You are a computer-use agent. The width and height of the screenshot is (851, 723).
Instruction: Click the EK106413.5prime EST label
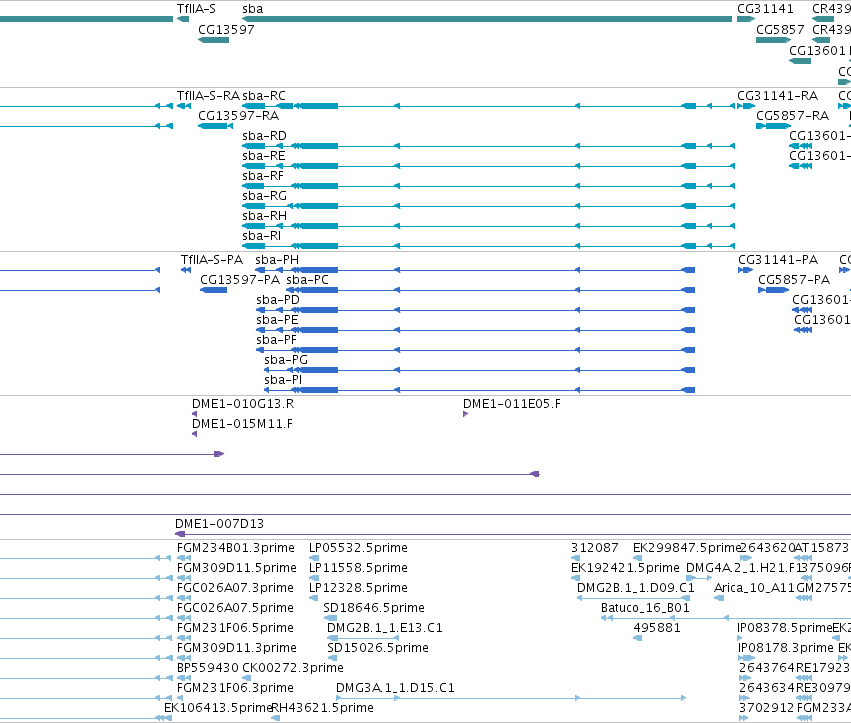tap(217, 708)
